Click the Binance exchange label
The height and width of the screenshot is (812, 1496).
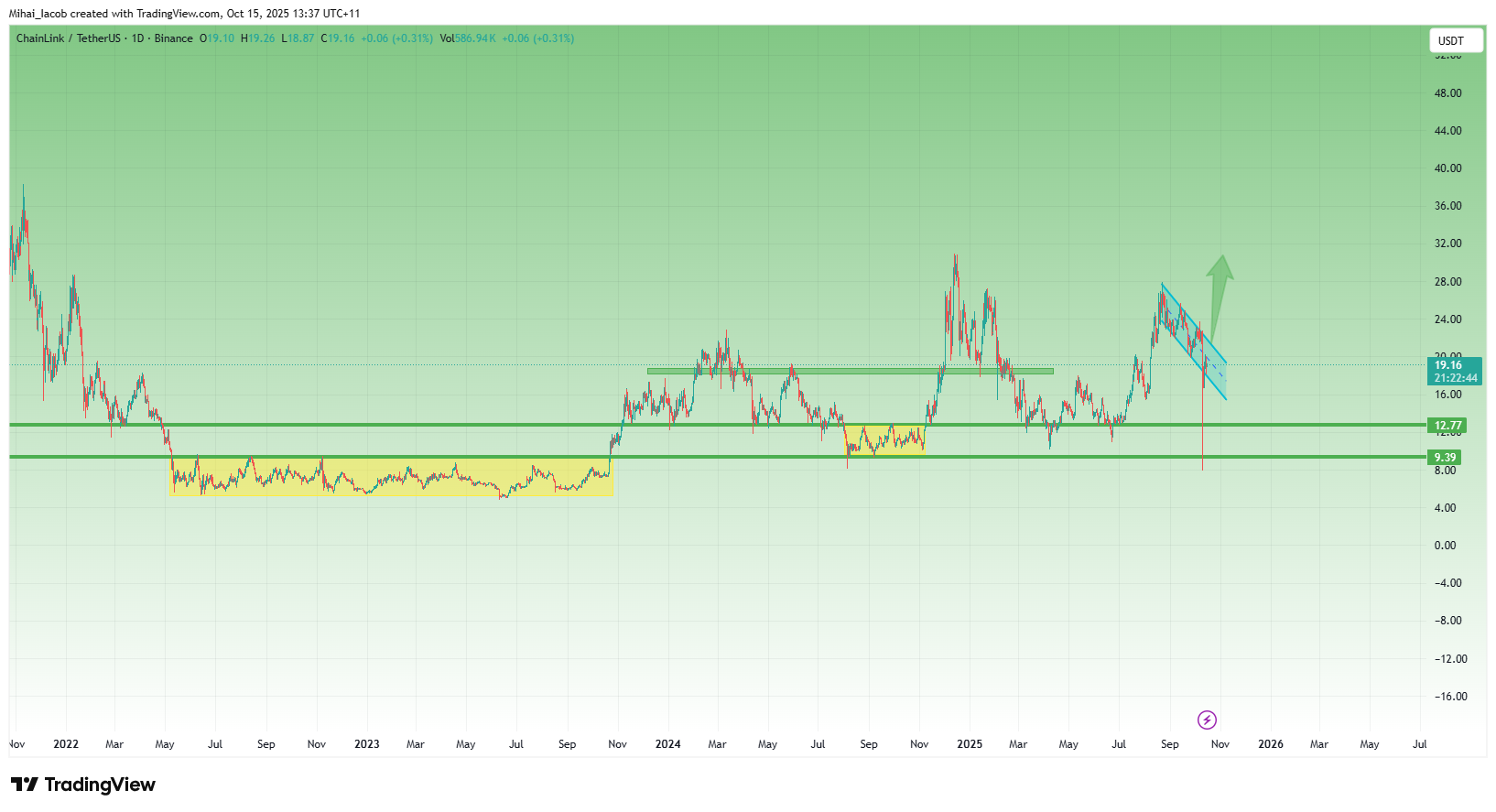[173, 38]
